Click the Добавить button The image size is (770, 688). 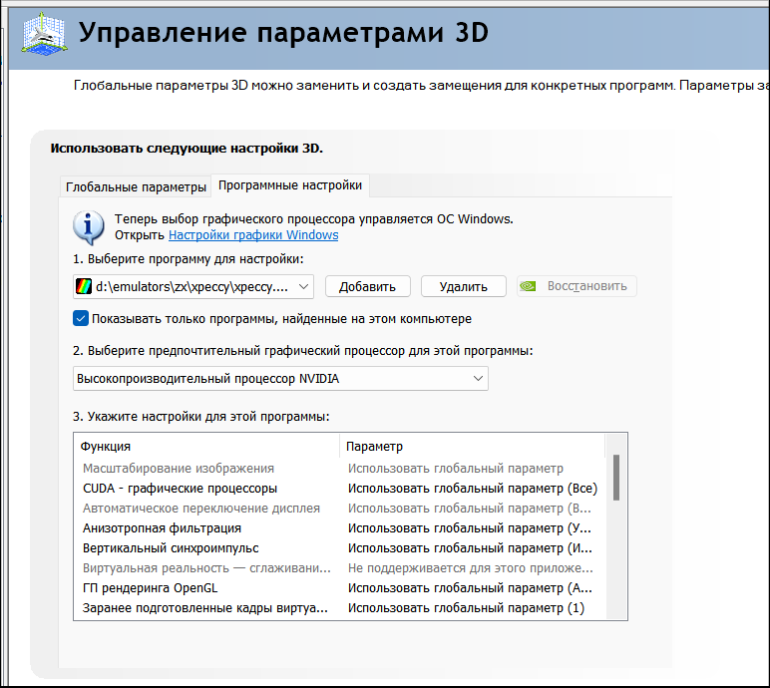click(x=367, y=286)
